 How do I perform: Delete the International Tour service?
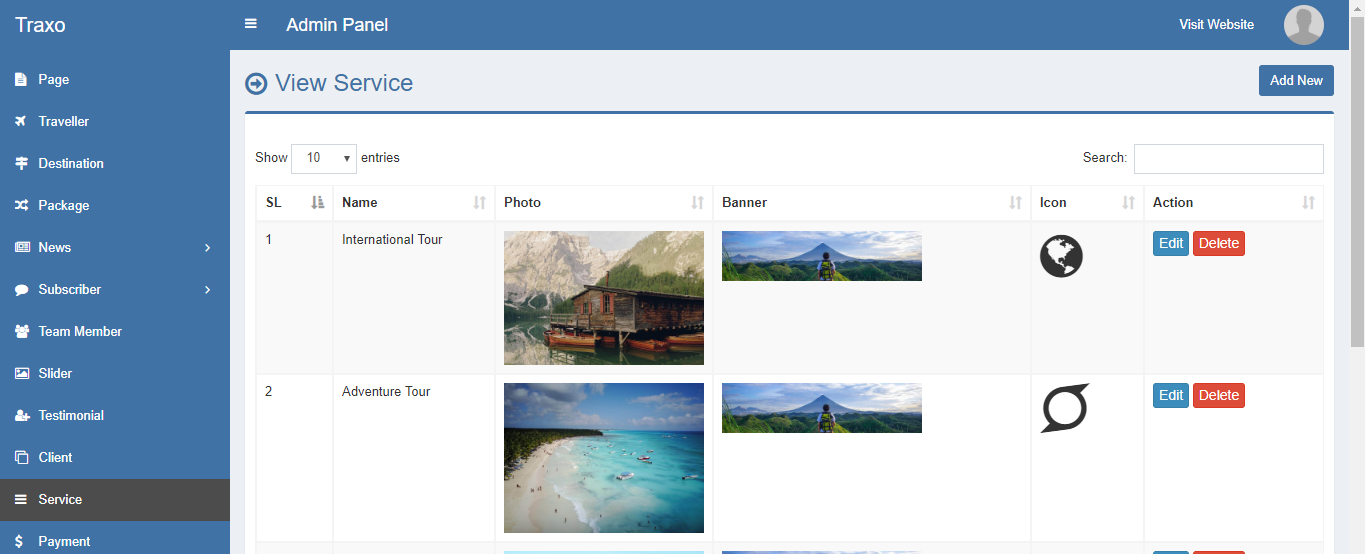click(1218, 243)
